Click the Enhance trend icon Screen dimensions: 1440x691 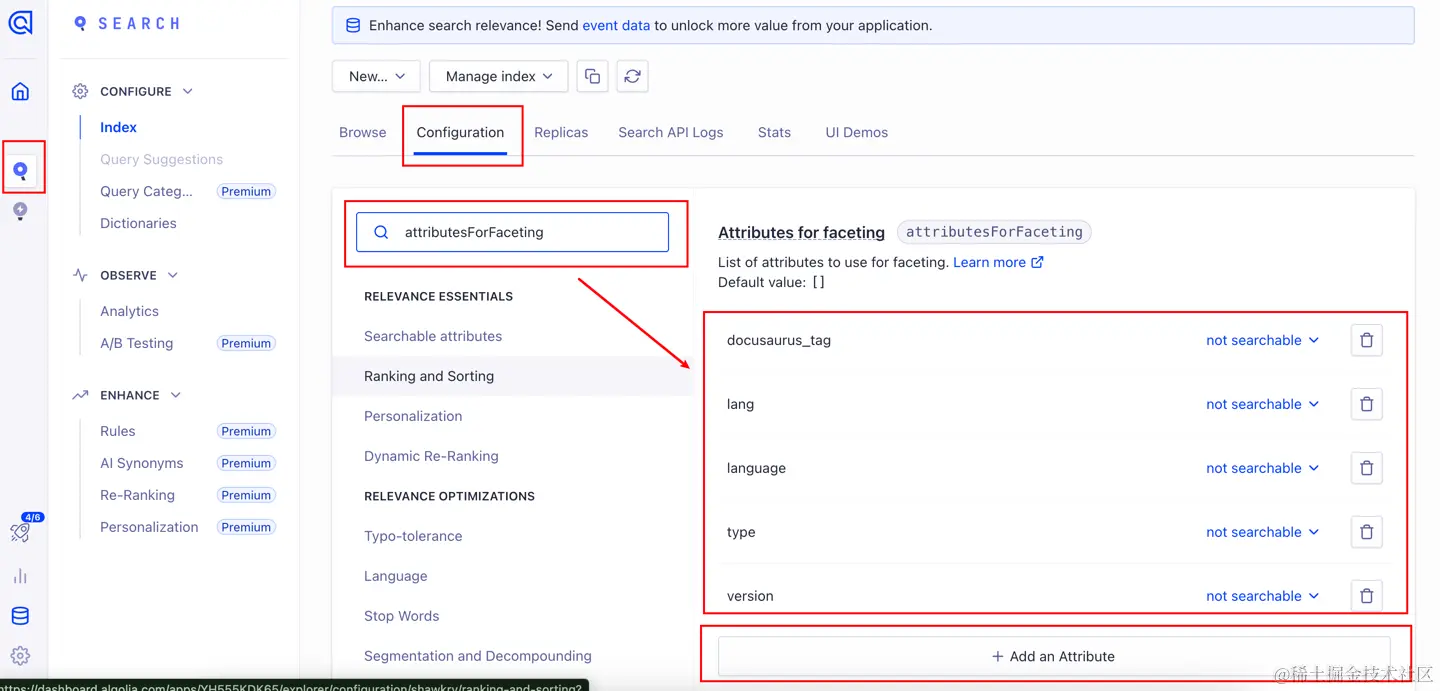click(80, 395)
